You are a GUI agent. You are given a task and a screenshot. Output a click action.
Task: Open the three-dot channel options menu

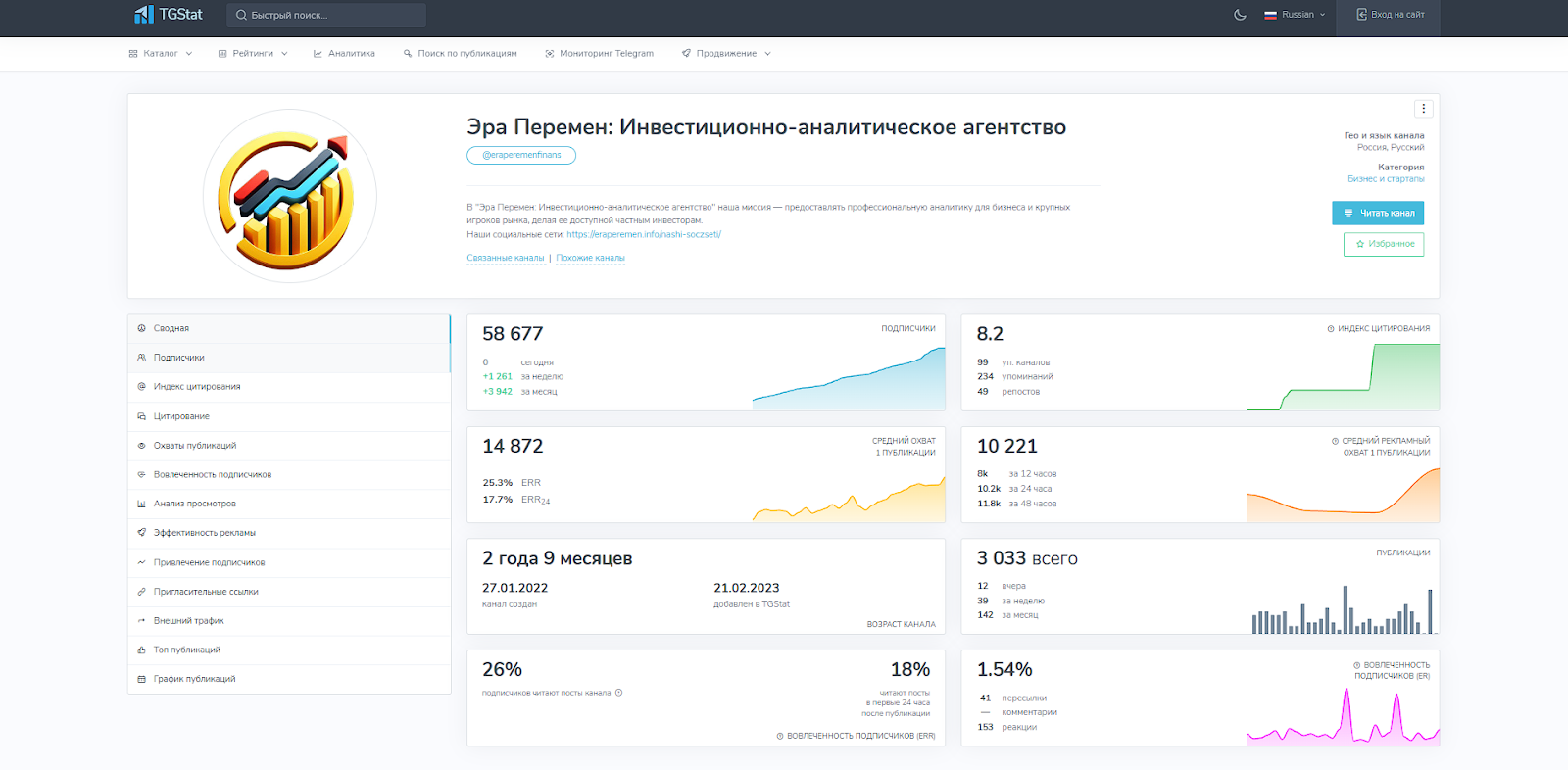pyautogui.click(x=1424, y=109)
